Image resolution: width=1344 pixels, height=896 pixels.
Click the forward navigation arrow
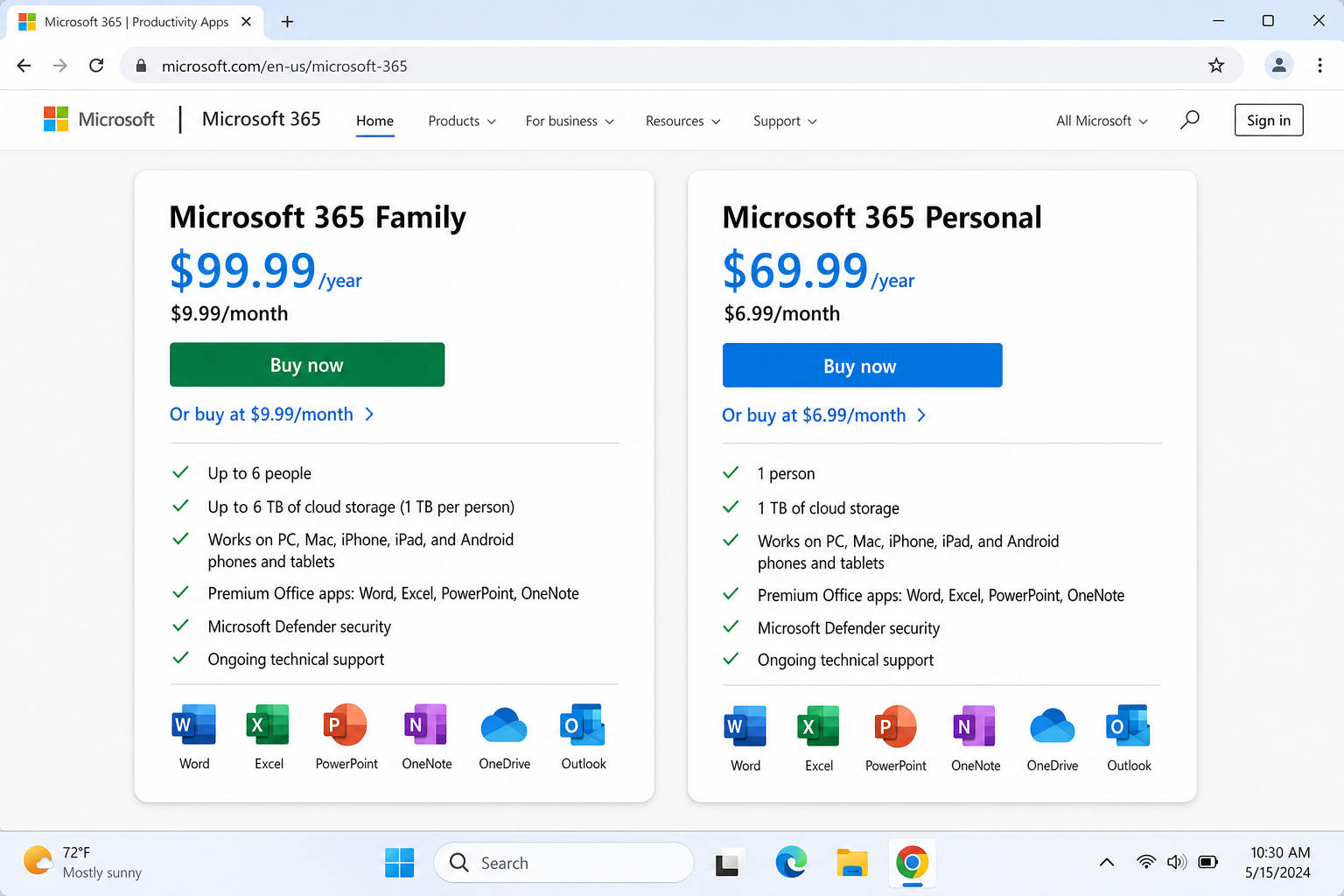click(x=59, y=66)
